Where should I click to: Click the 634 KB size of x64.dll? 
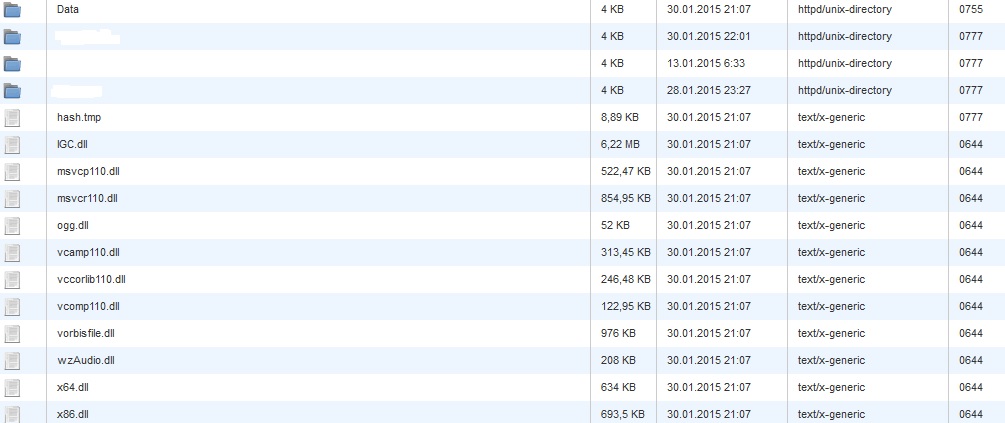pyautogui.click(x=618, y=386)
